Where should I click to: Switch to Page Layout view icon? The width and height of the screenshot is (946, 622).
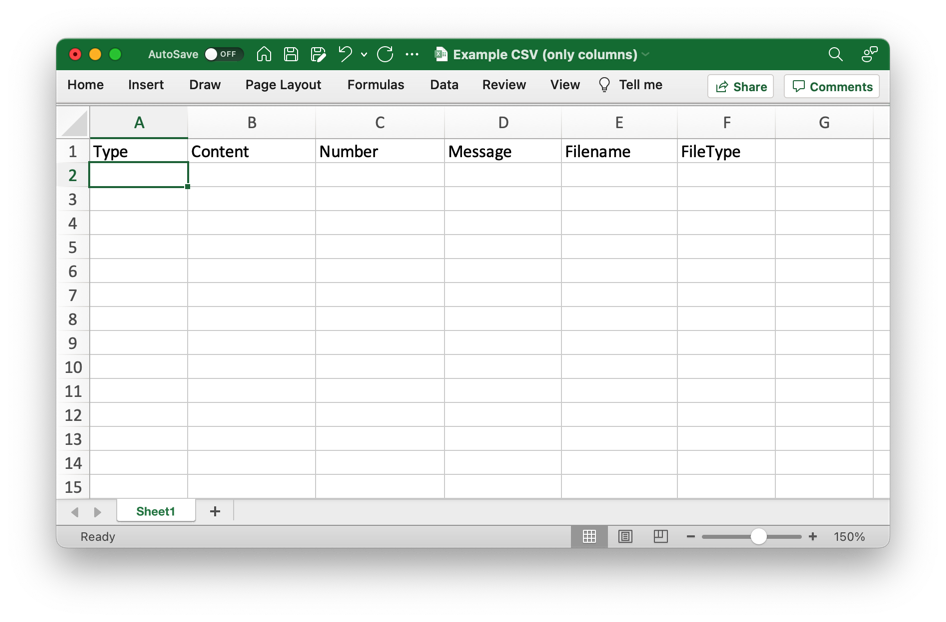pyautogui.click(x=625, y=536)
